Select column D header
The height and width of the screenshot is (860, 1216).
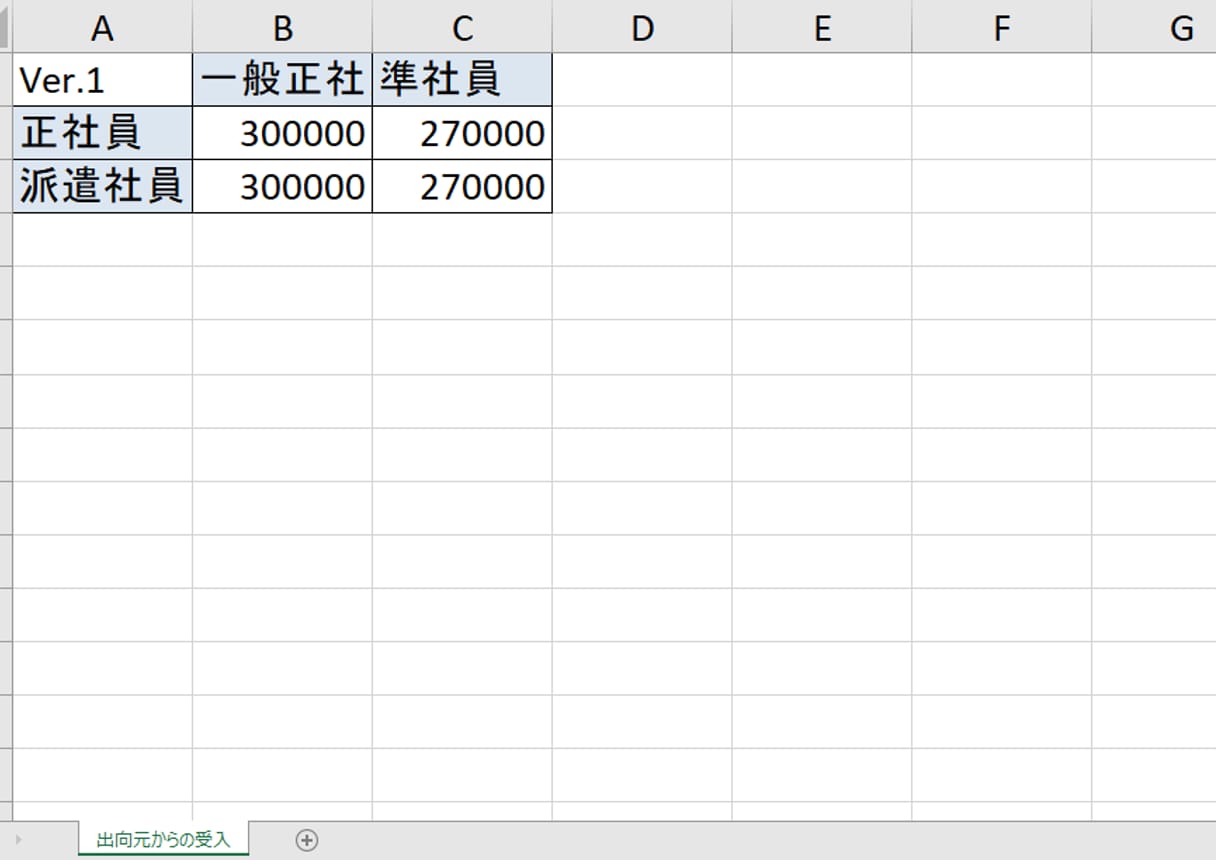tap(642, 28)
